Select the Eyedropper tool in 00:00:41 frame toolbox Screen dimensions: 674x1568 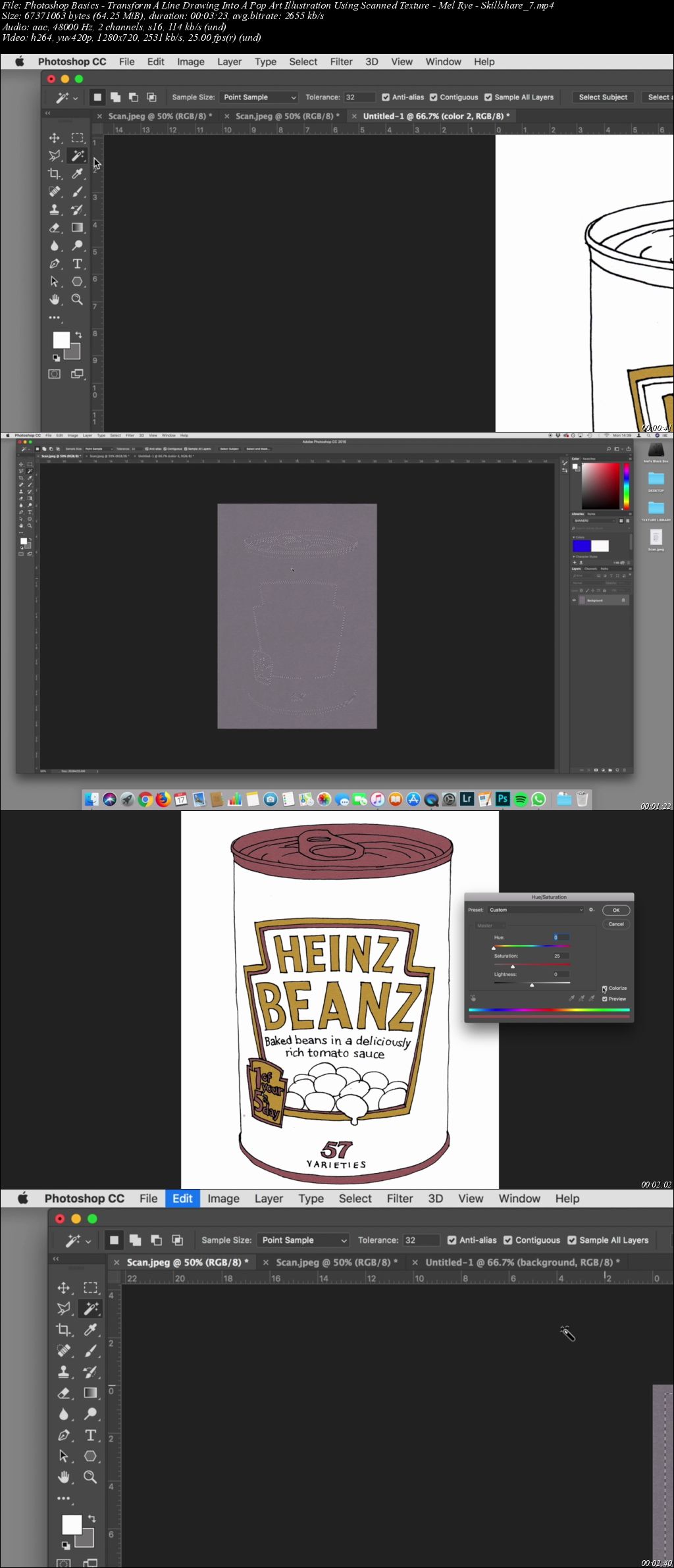click(x=77, y=174)
